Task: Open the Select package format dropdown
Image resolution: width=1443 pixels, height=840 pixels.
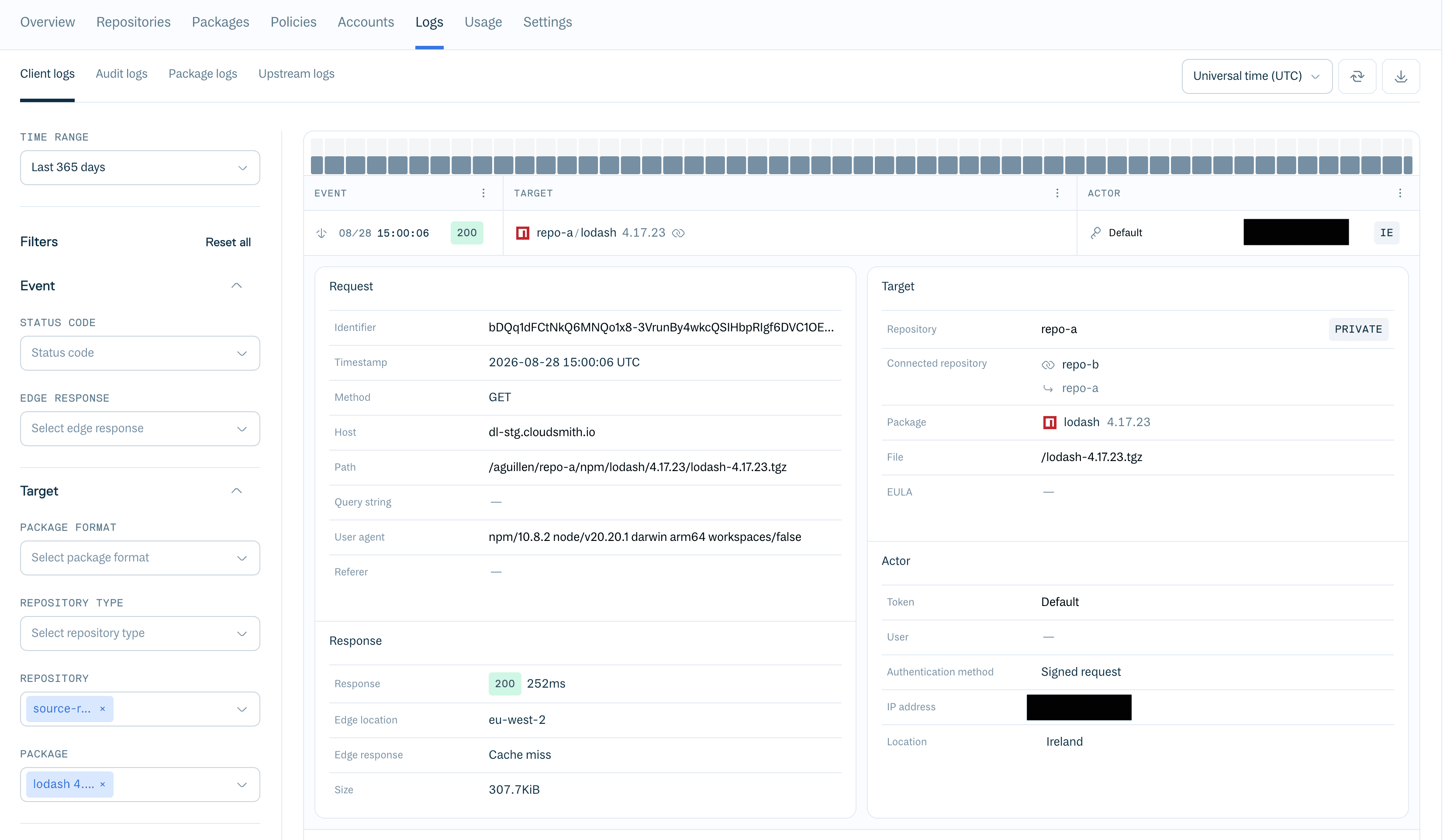Action: [140, 558]
